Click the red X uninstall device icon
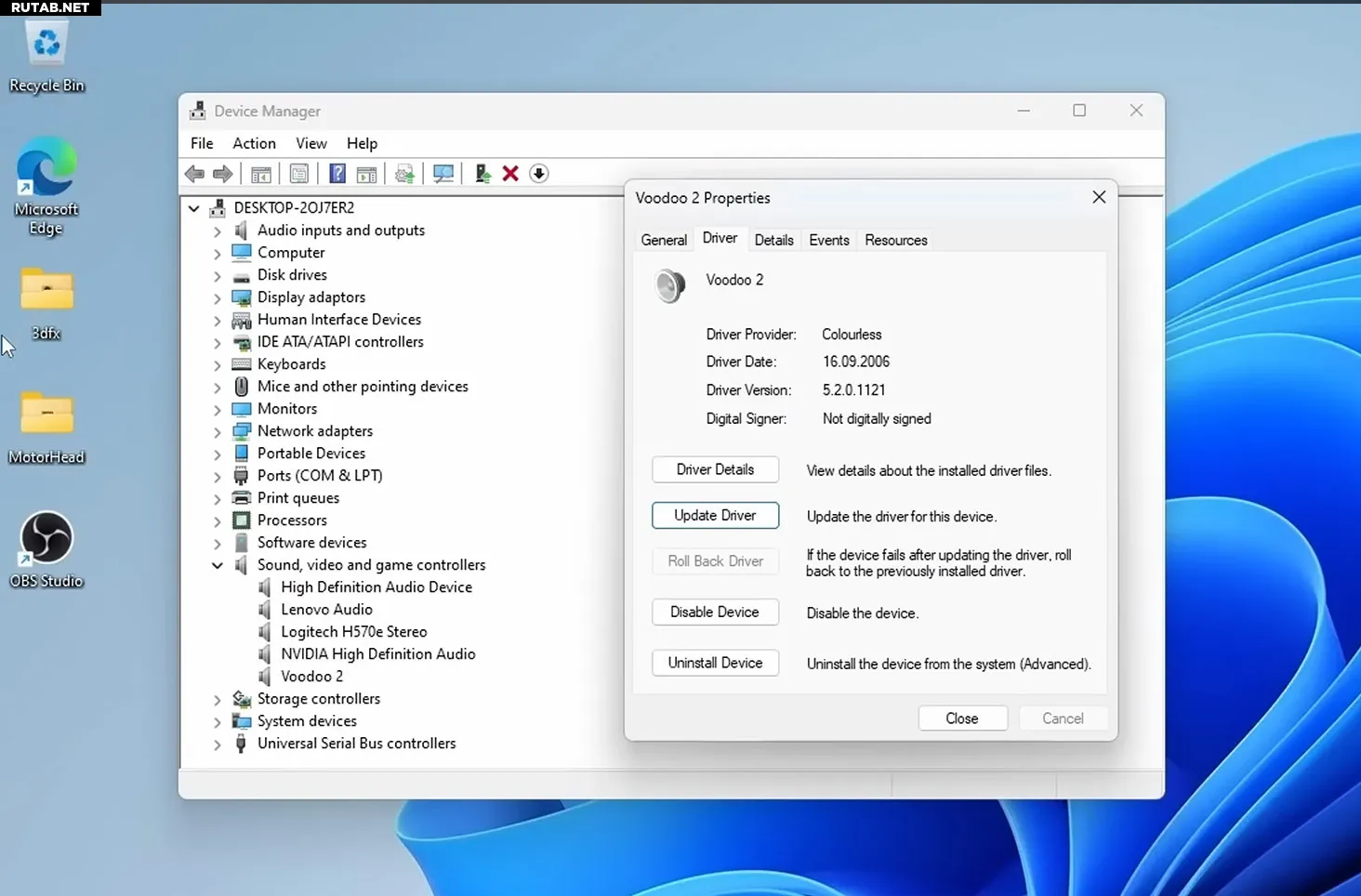 pos(510,174)
